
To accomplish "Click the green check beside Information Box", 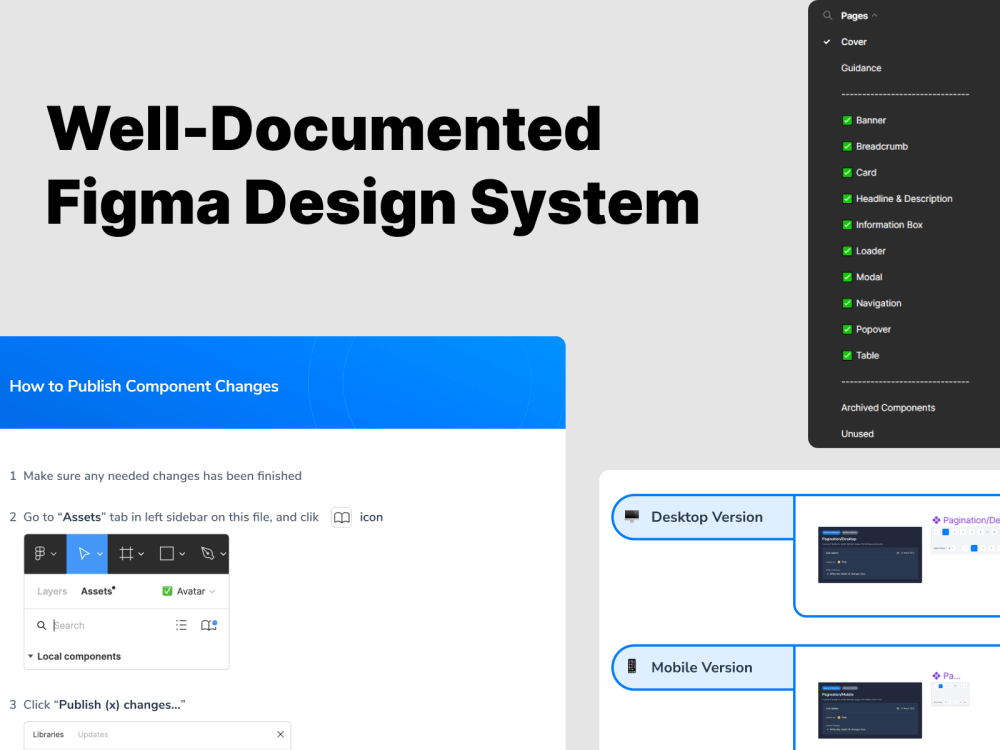I will click(847, 224).
